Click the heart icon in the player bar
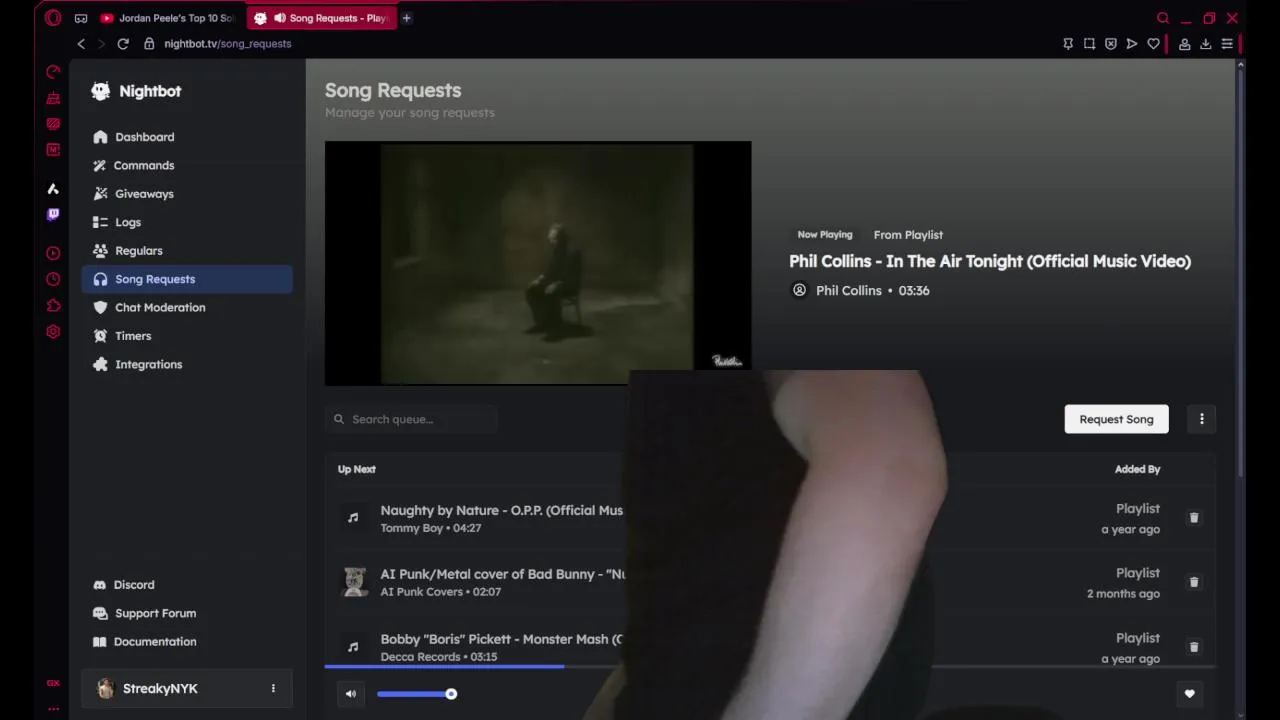Image resolution: width=1280 pixels, height=720 pixels. pyautogui.click(x=1189, y=694)
